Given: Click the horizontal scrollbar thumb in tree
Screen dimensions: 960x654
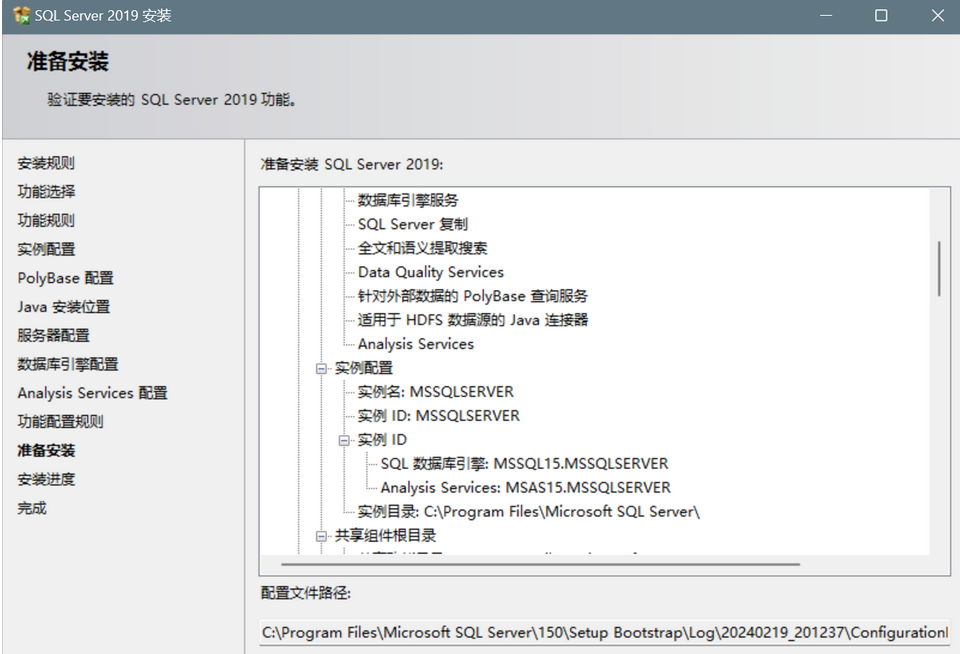Looking at the screenshot, I should (541, 564).
